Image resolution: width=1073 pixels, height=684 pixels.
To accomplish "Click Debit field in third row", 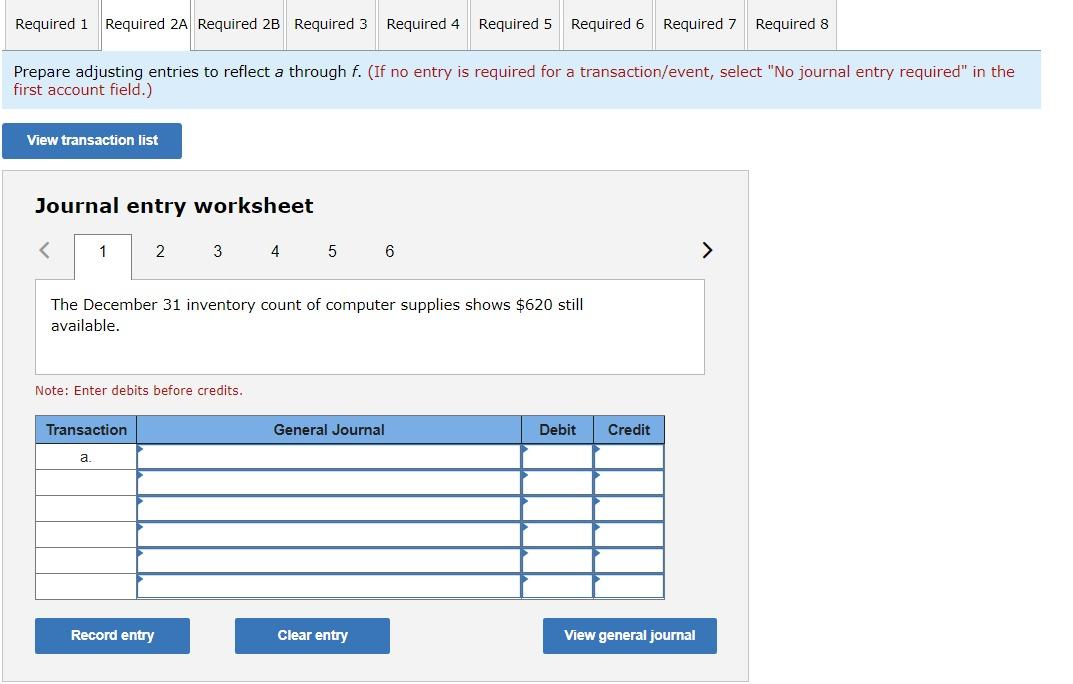I will (558, 509).
